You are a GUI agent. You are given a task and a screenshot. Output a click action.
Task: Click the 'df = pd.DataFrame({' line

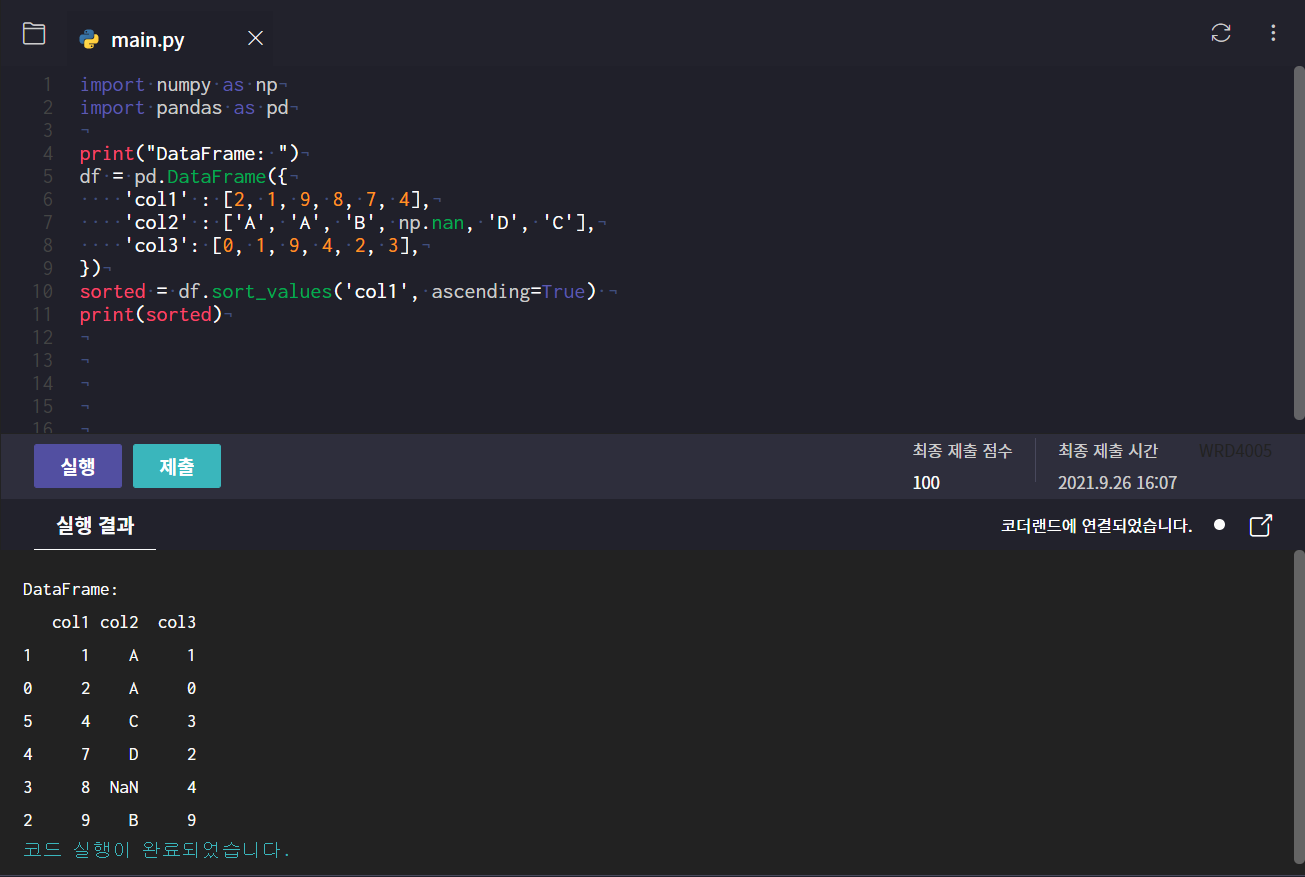coord(183,177)
